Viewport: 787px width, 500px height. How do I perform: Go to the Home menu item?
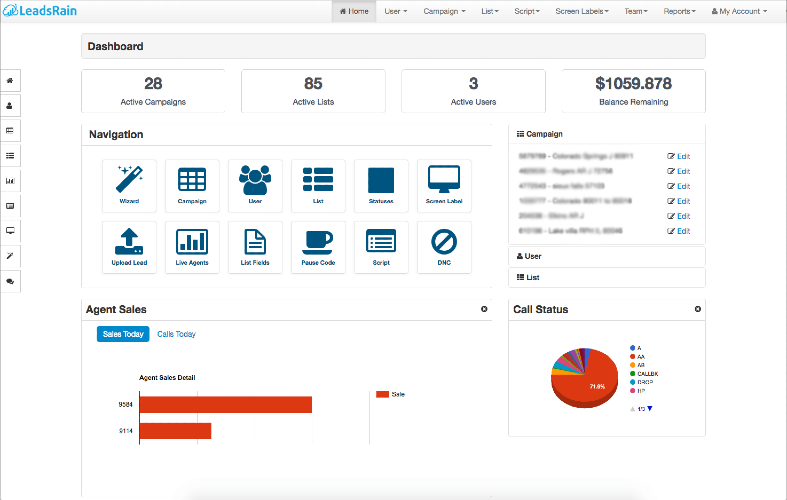coord(354,11)
